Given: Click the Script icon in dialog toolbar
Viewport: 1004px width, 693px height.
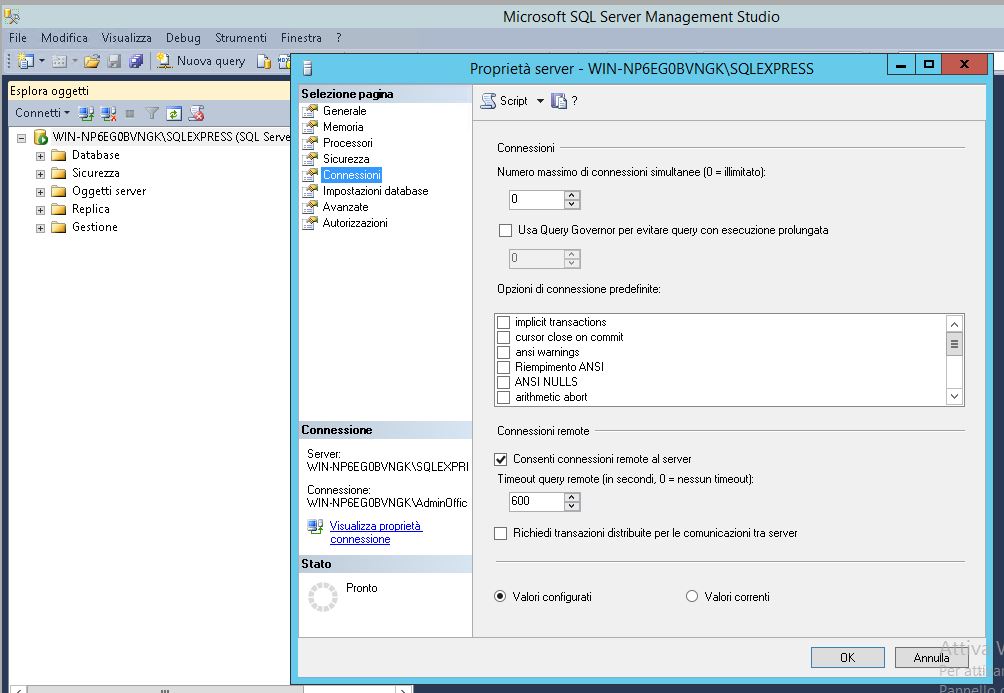Looking at the screenshot, I should point(488,101).
